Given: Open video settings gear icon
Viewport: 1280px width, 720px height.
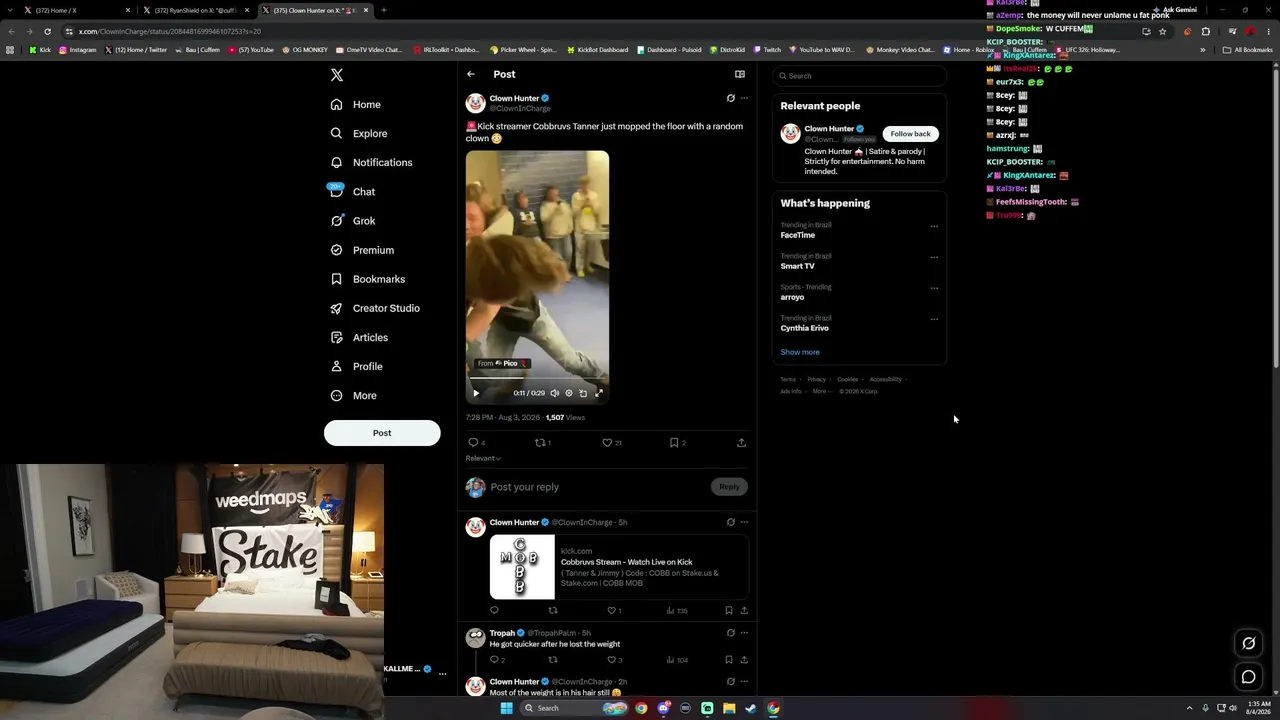Looking at the screenshot, I should click(569, 393).
